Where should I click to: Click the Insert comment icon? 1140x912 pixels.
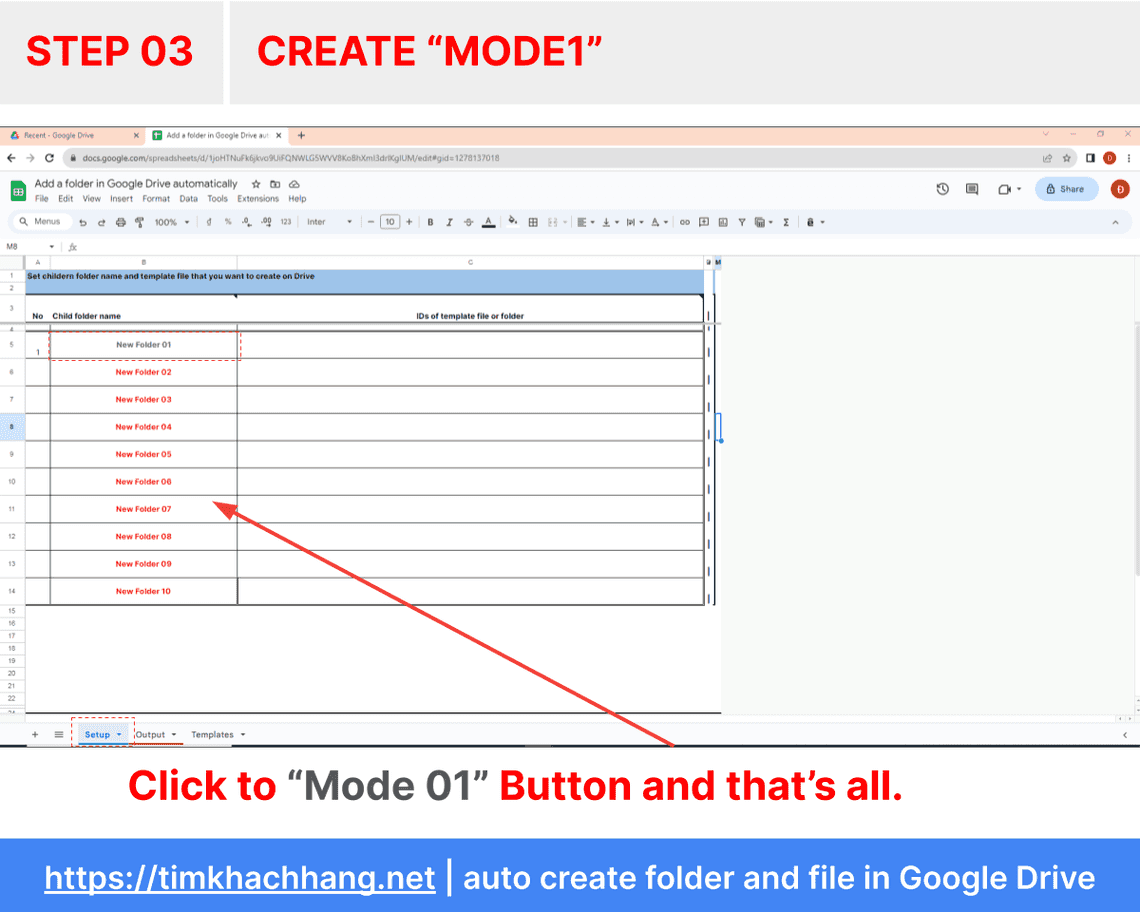point(703,221)
